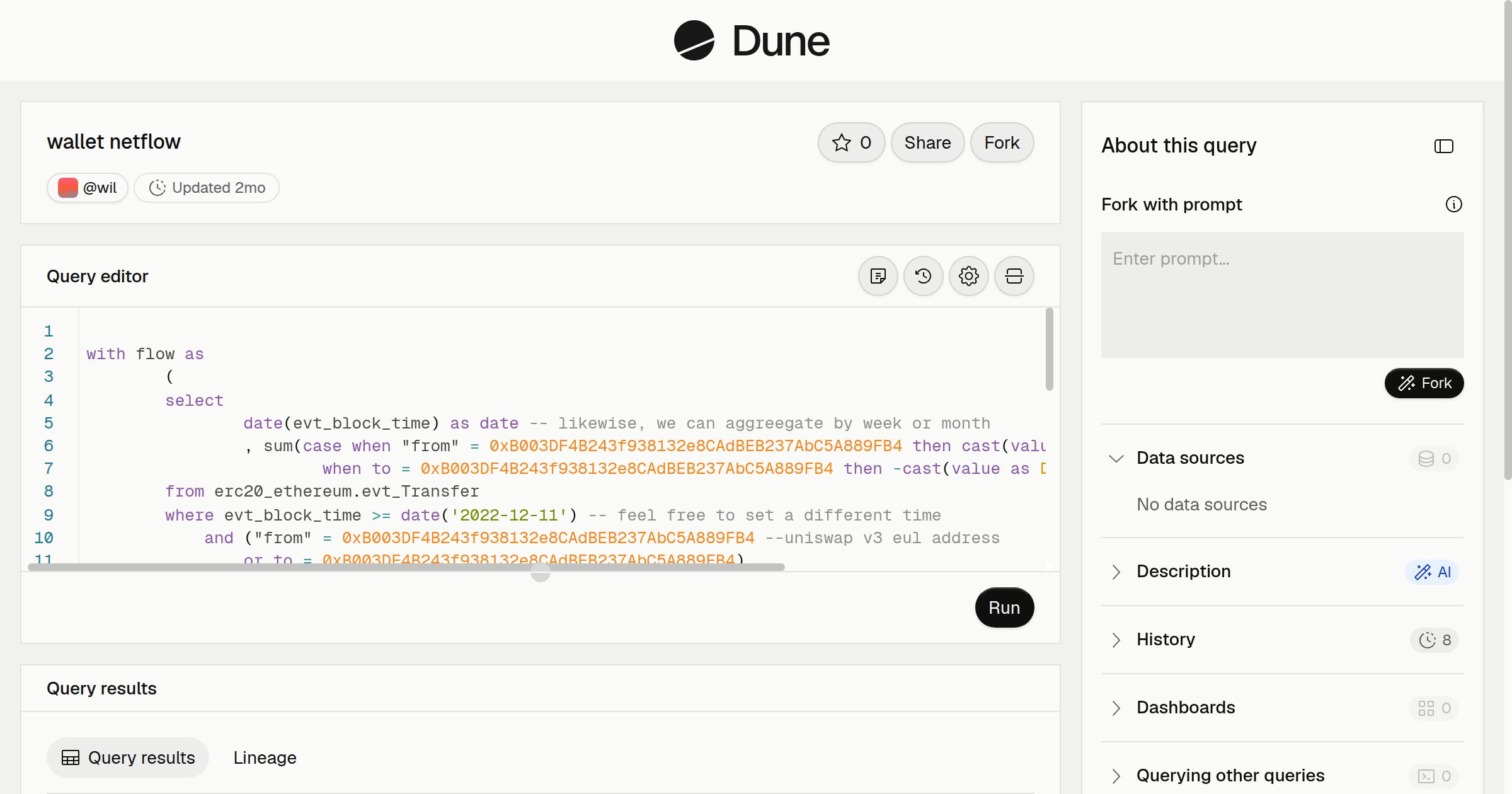Expand the Description section
1512x794 pixels.
pyautogui.click(x=1116, y=572)
